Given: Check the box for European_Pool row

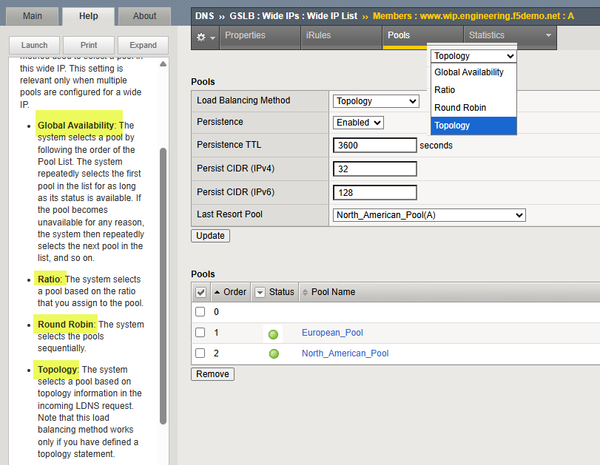Looking at the screenshot, I should (x=201, y=333).
